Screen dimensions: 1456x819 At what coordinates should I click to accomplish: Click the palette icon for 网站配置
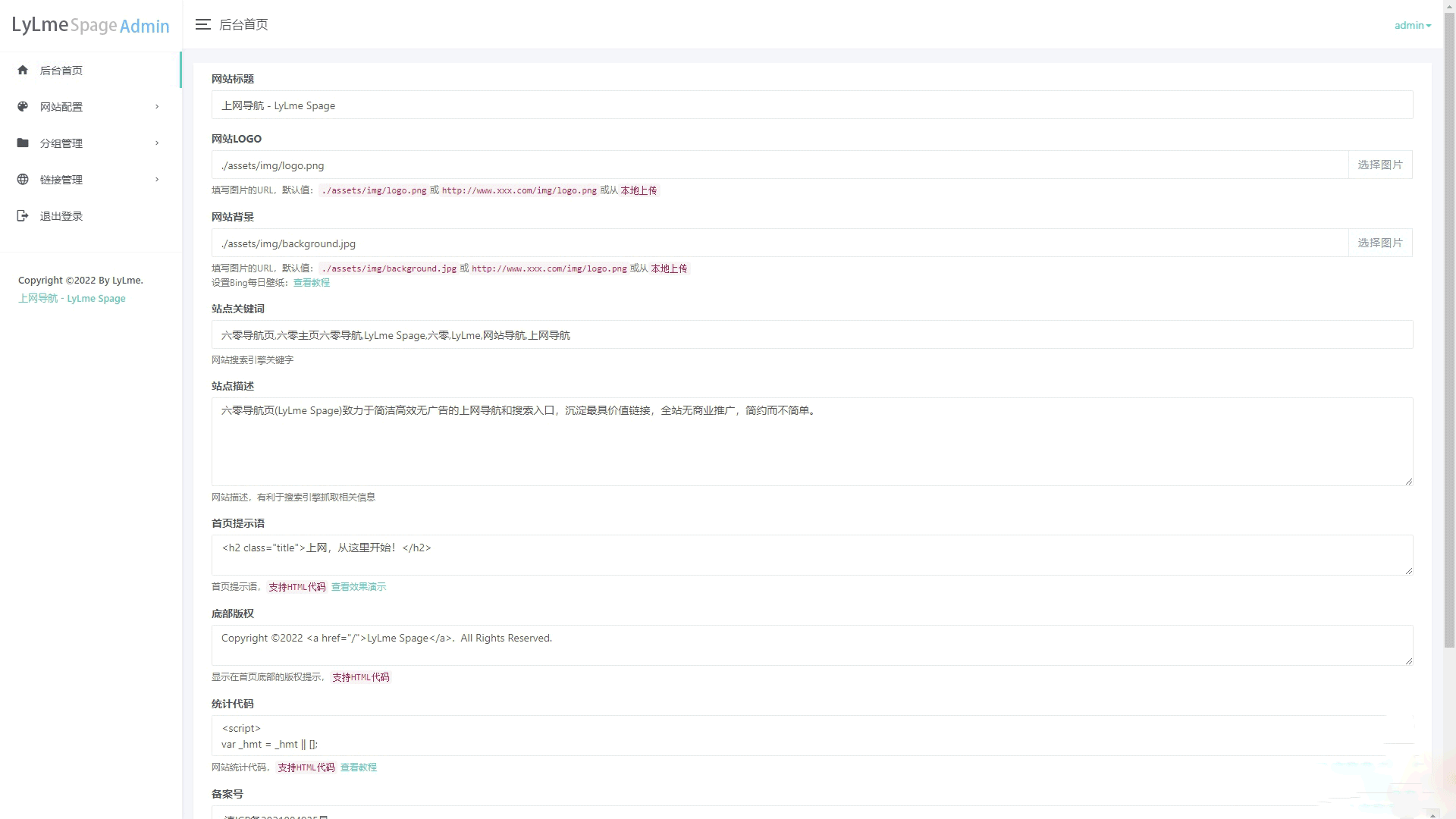point(23,106)
